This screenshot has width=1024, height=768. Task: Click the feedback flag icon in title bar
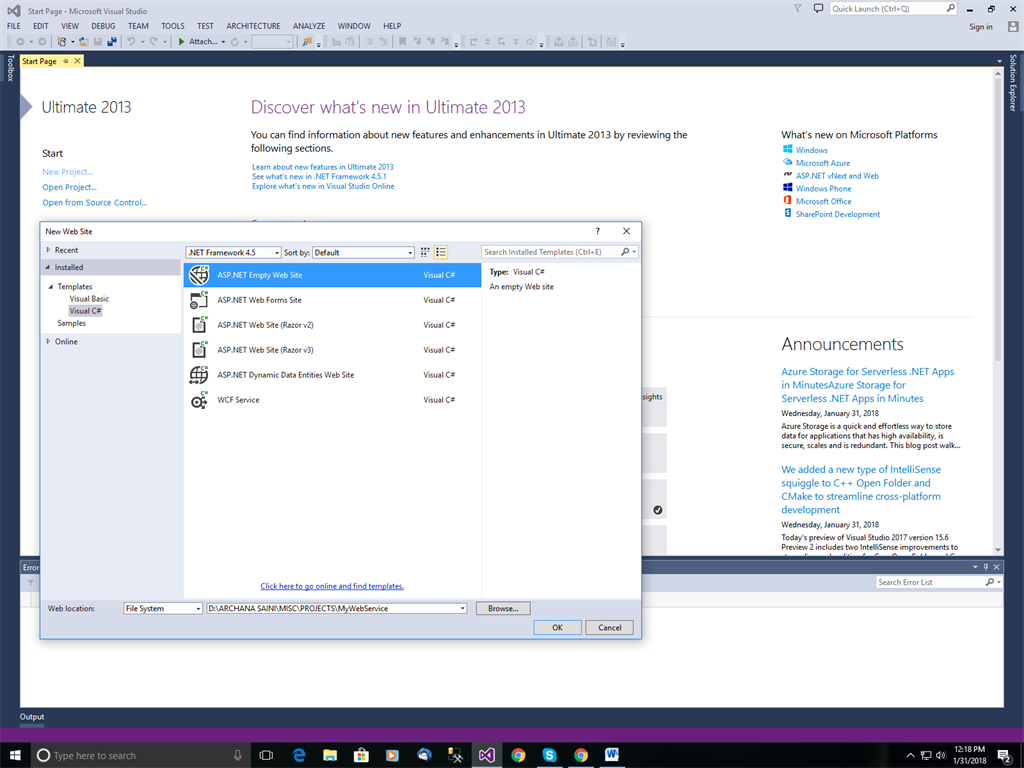point(796,8)
